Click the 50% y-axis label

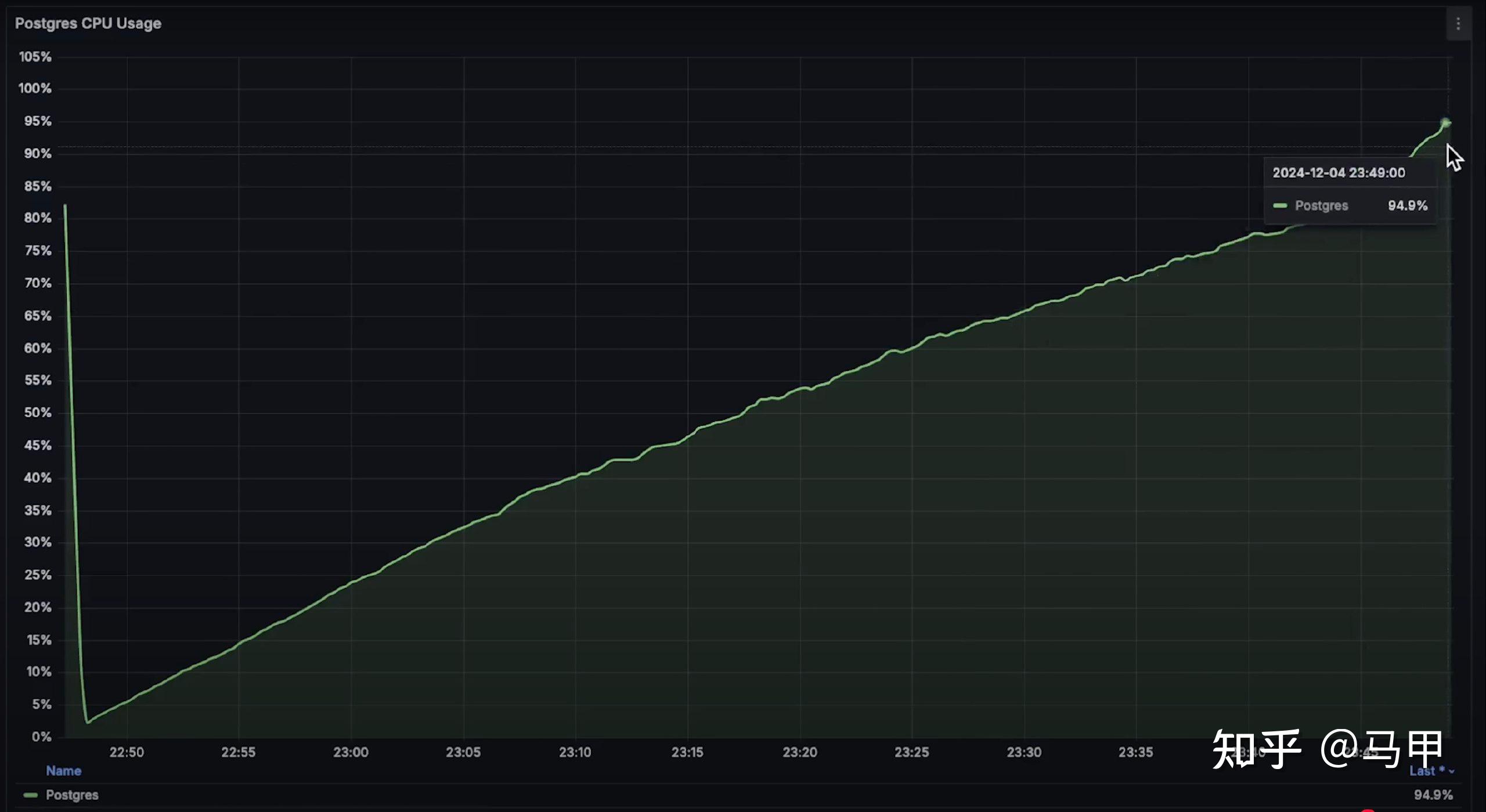(37, 413)
